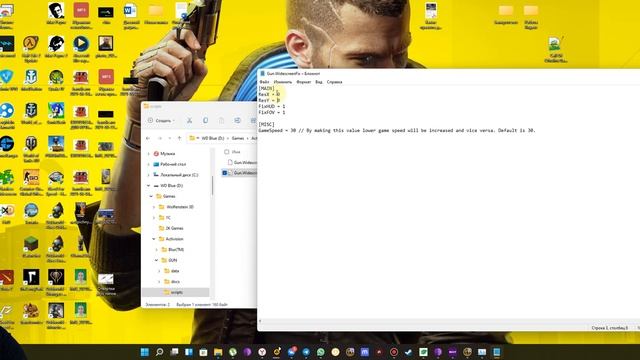Open Steam from the taskbar

pos(409,352)
